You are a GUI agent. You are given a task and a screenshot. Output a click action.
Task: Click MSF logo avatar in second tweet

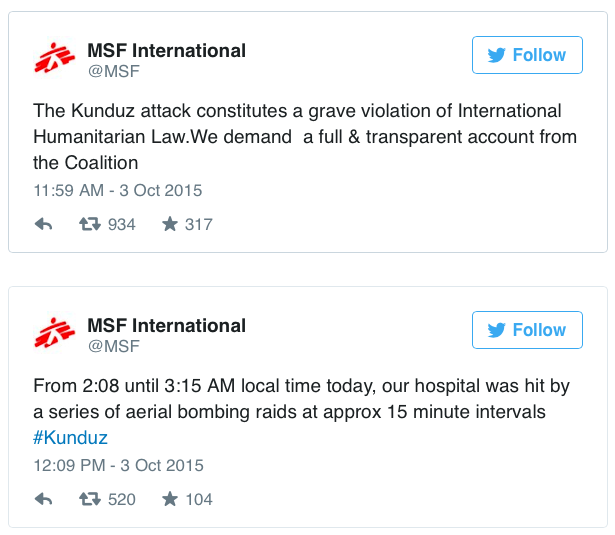point(55,335)
